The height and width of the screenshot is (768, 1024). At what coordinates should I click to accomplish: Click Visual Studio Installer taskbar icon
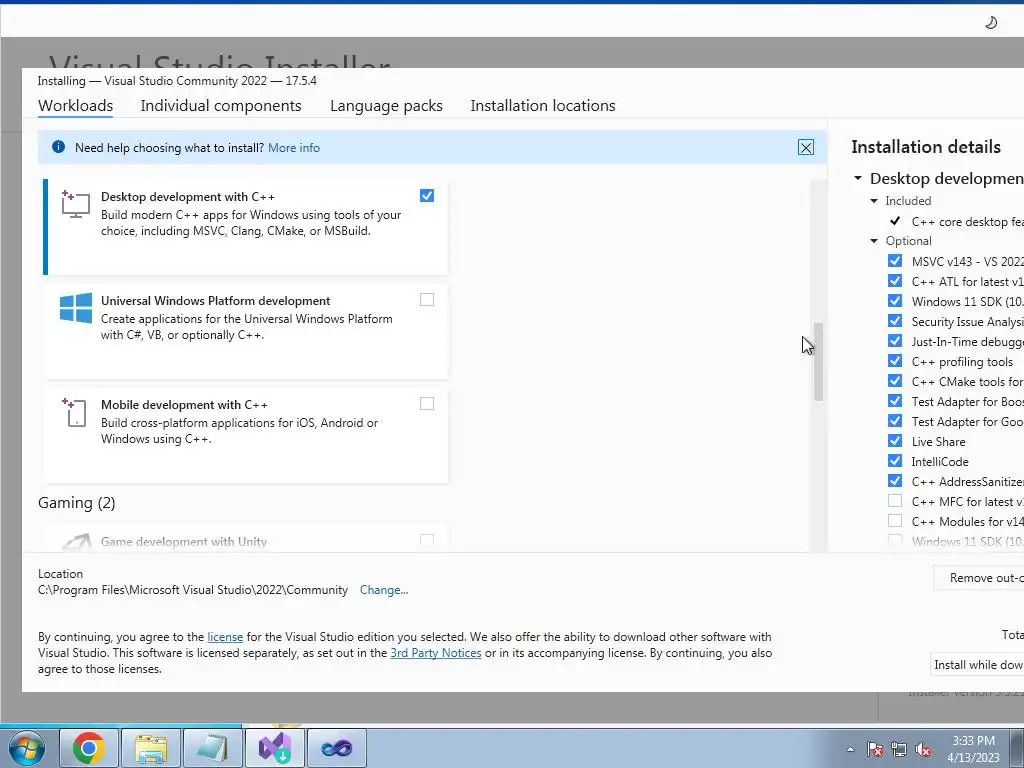click(x=275, y=748)
